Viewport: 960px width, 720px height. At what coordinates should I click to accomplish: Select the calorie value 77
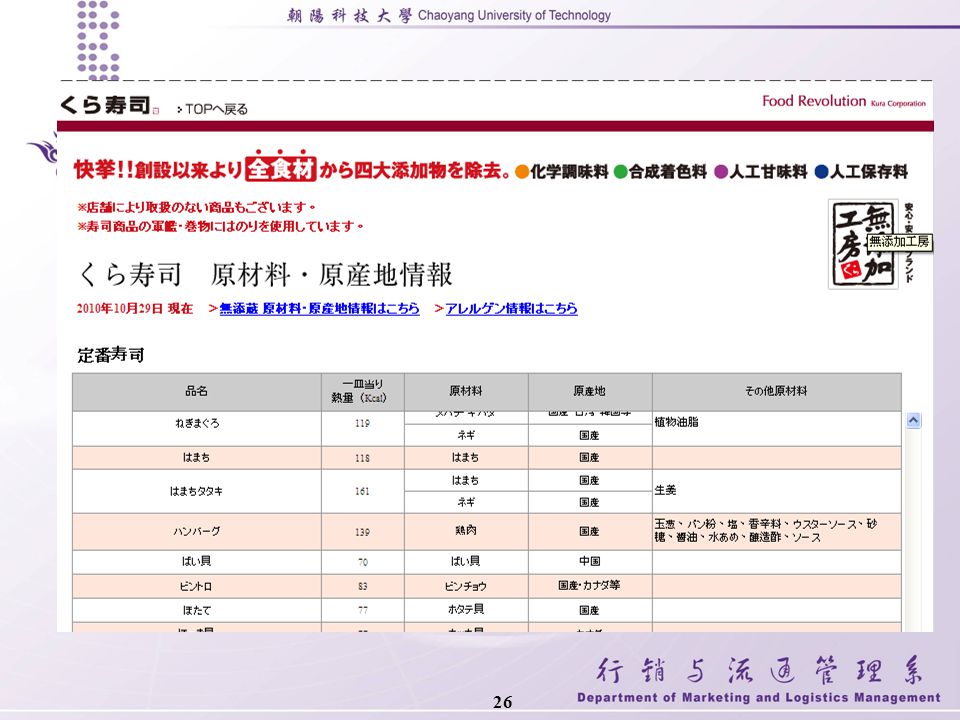[x=362, y=610]
